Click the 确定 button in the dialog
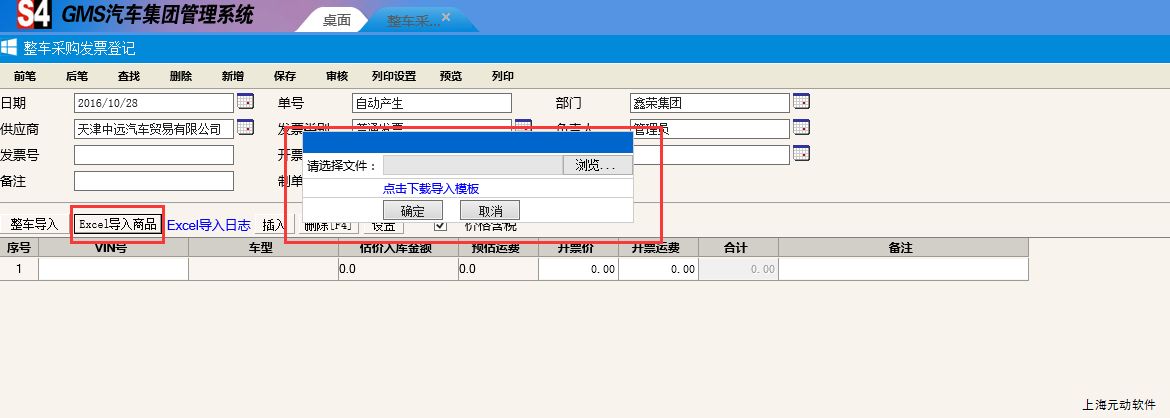Image resolution: width=1170 pixels, height=418 pixels. [x=413, y=211]
